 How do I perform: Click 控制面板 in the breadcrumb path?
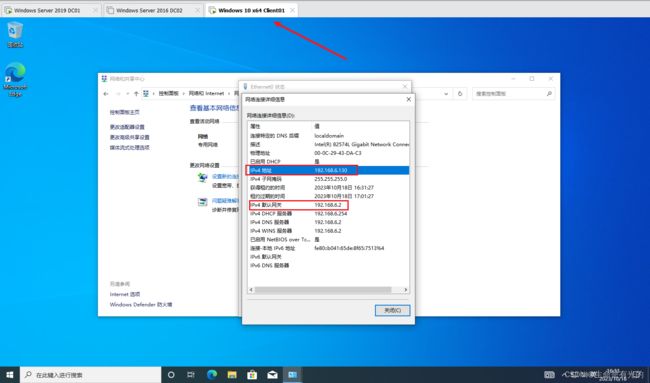click(169, 94)
